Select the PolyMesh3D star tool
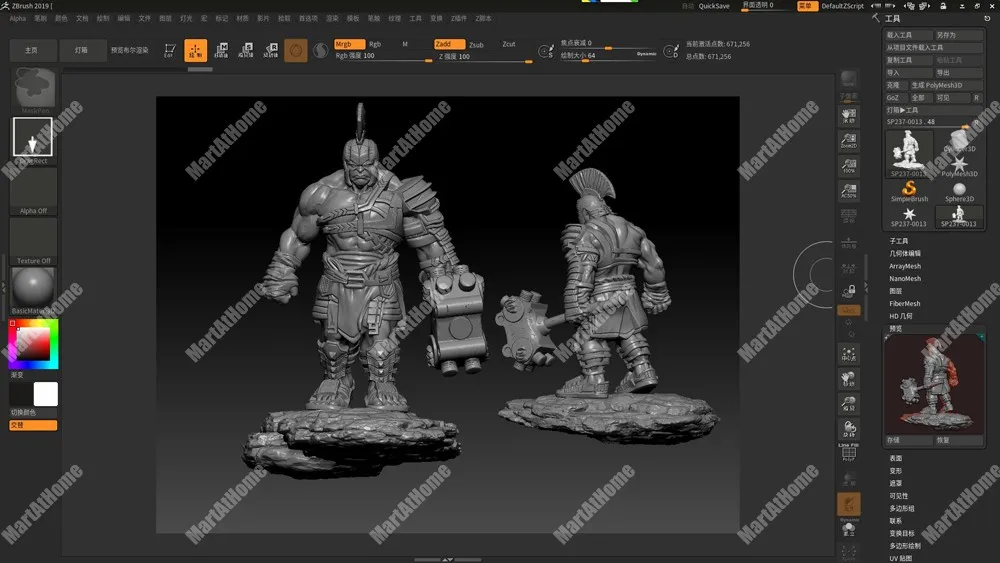Screen dimensions: 1000x563 click(x=959, y=167)
